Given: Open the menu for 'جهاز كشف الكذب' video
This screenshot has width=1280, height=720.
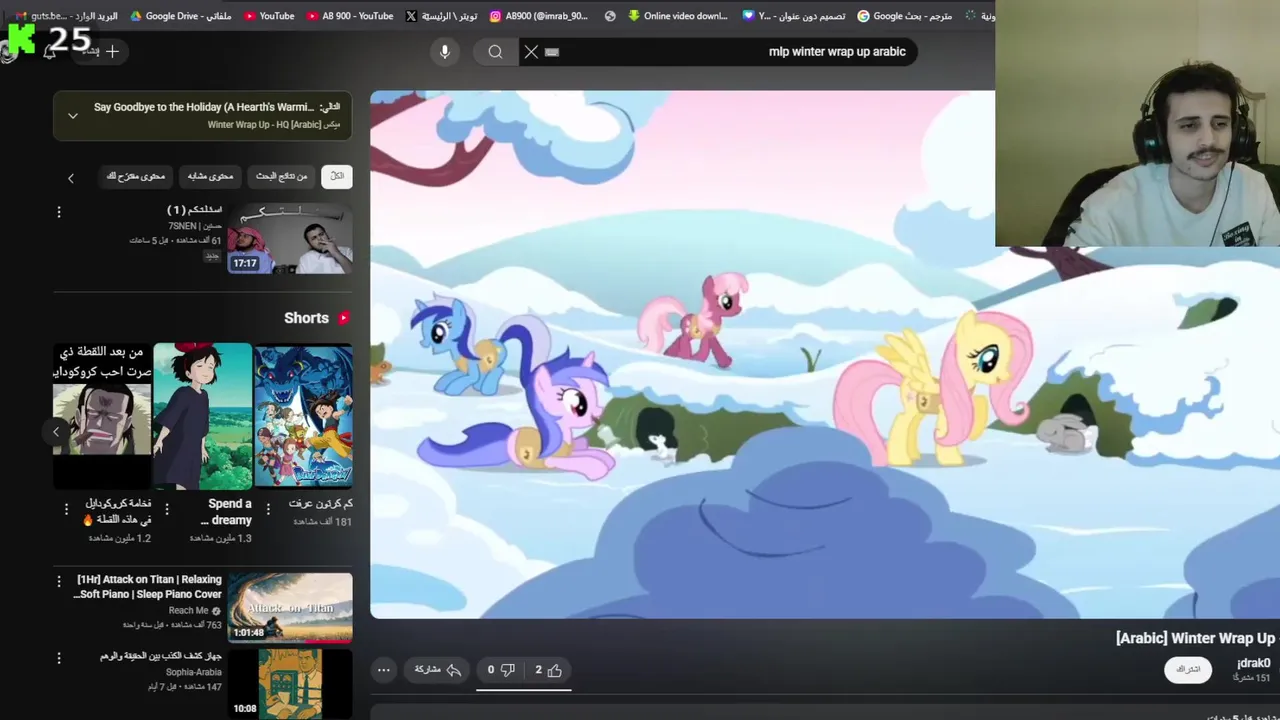Looking at the screenshot, I should [59, 658].
